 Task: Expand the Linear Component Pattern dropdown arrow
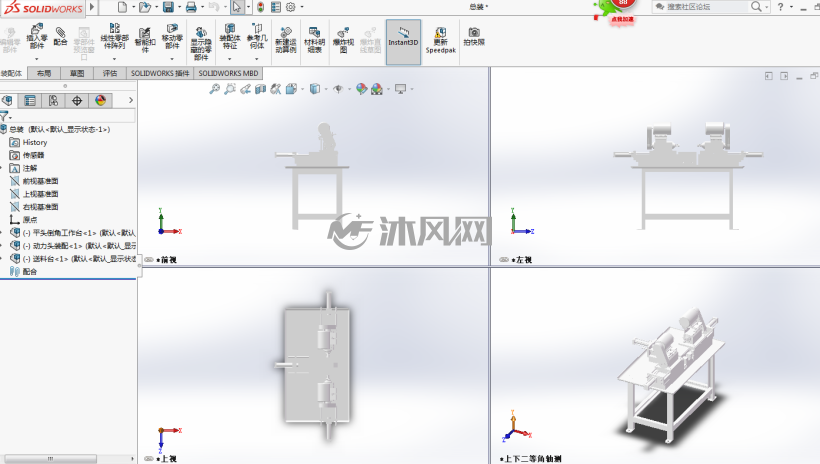tap(115, 59)
